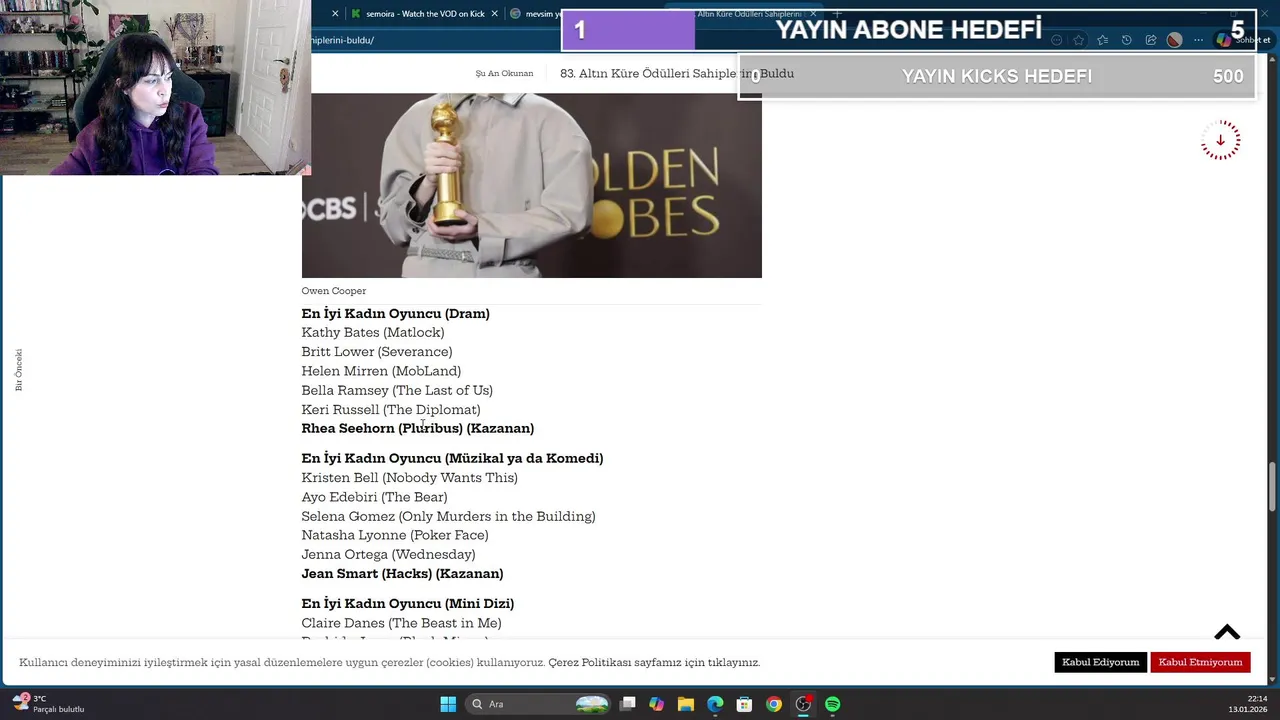
Task: Switch to the 'mevsim' browser tab
Action: tap(538, 14)
